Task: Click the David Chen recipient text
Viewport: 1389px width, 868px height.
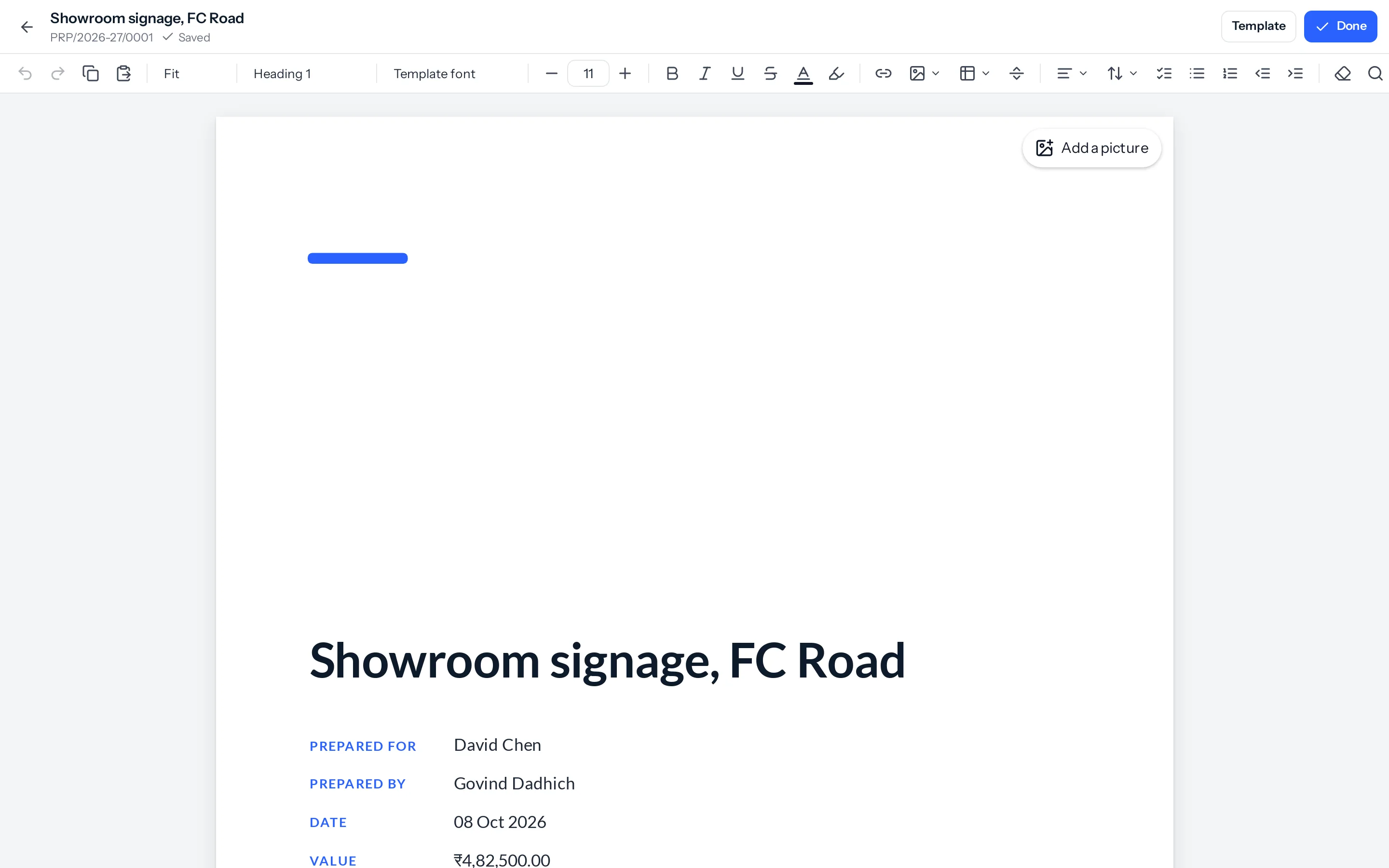Action: point(497,745)
